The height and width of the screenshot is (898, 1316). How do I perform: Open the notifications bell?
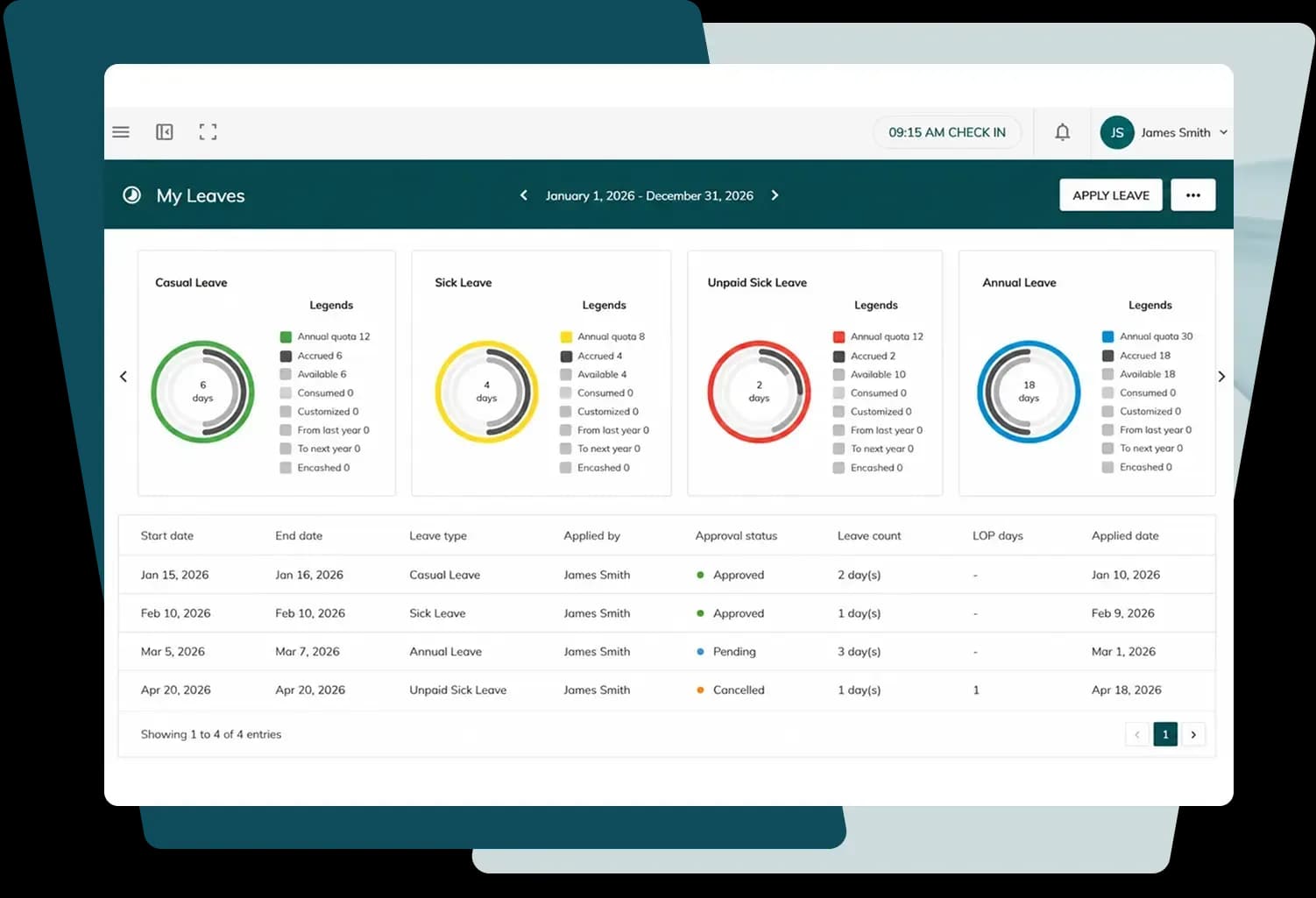coord(1062,132)
